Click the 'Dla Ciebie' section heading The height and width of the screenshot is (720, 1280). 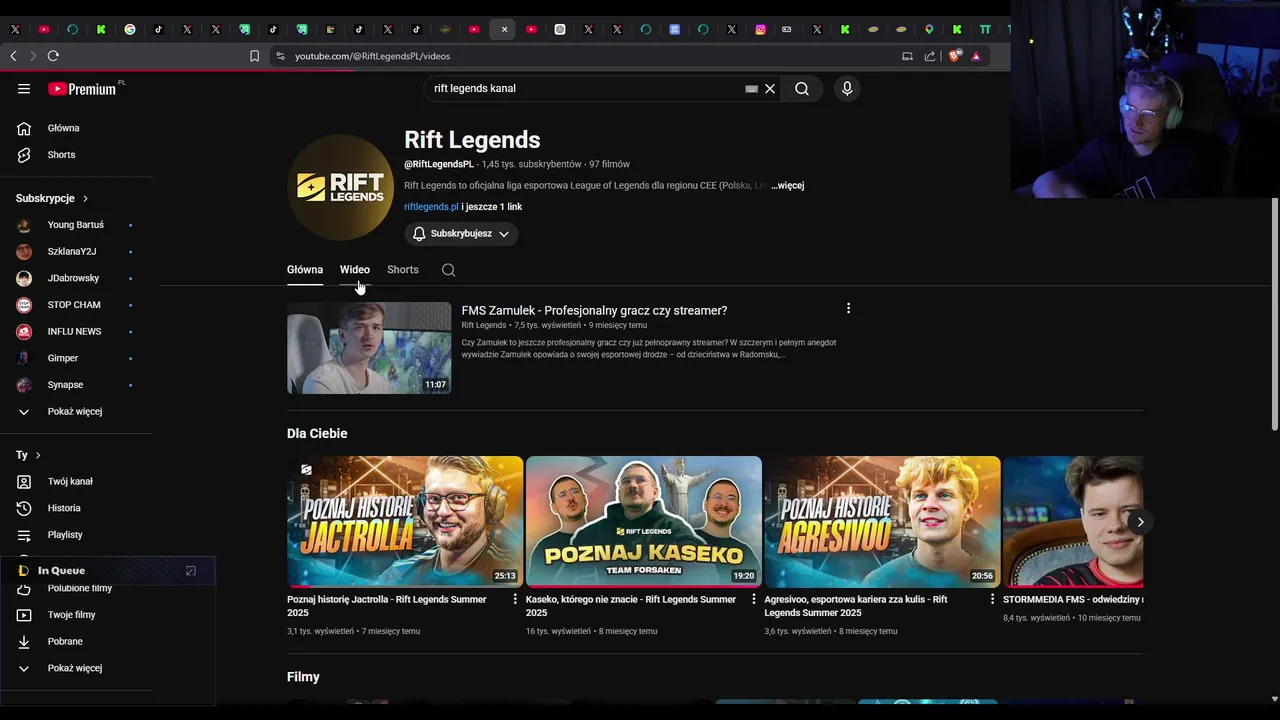coord(317,434)
